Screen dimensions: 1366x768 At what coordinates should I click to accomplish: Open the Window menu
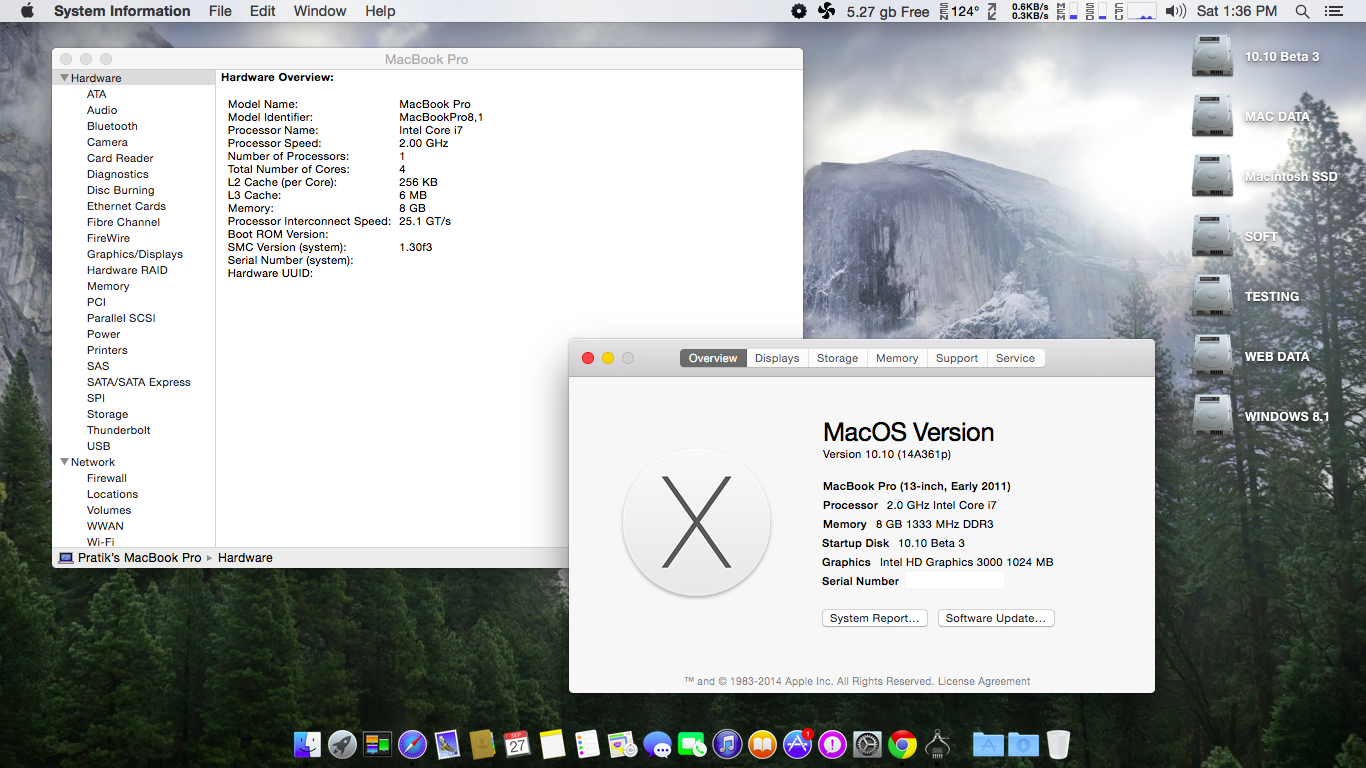click(x=320, y=11)
